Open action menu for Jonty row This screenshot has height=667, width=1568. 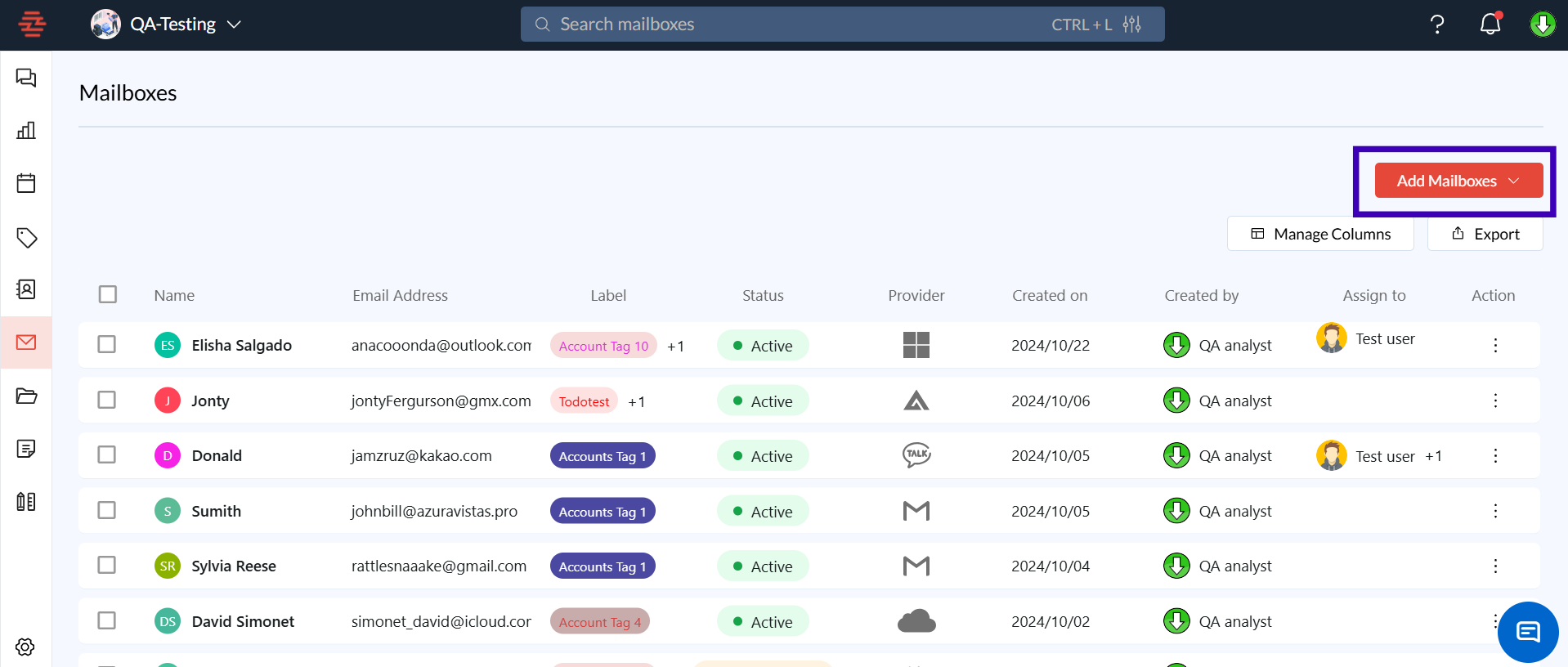tap(1495, 401)
